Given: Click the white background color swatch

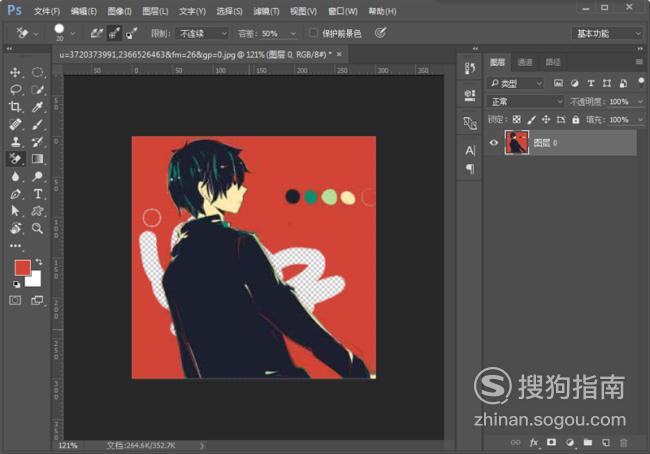Looking at the screenshot, I should [35, 280].
